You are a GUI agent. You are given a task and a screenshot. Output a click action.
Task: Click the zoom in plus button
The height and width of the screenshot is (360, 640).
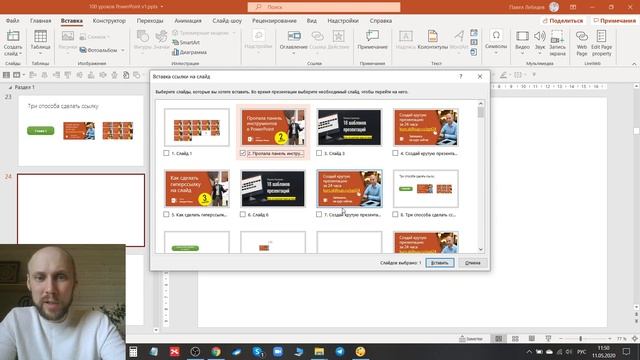coord(609,339)
